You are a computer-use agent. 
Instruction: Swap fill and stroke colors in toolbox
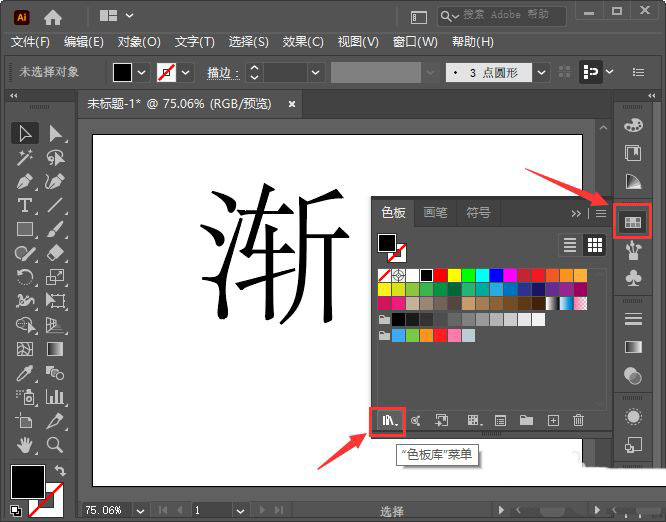tap(60, 470)
